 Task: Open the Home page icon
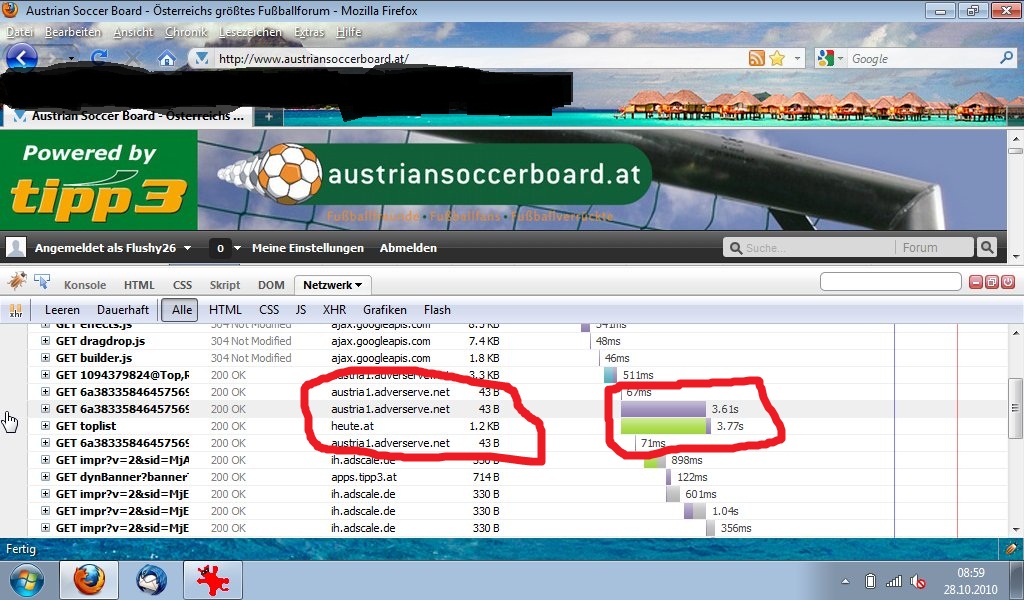(x=167, y=59)
